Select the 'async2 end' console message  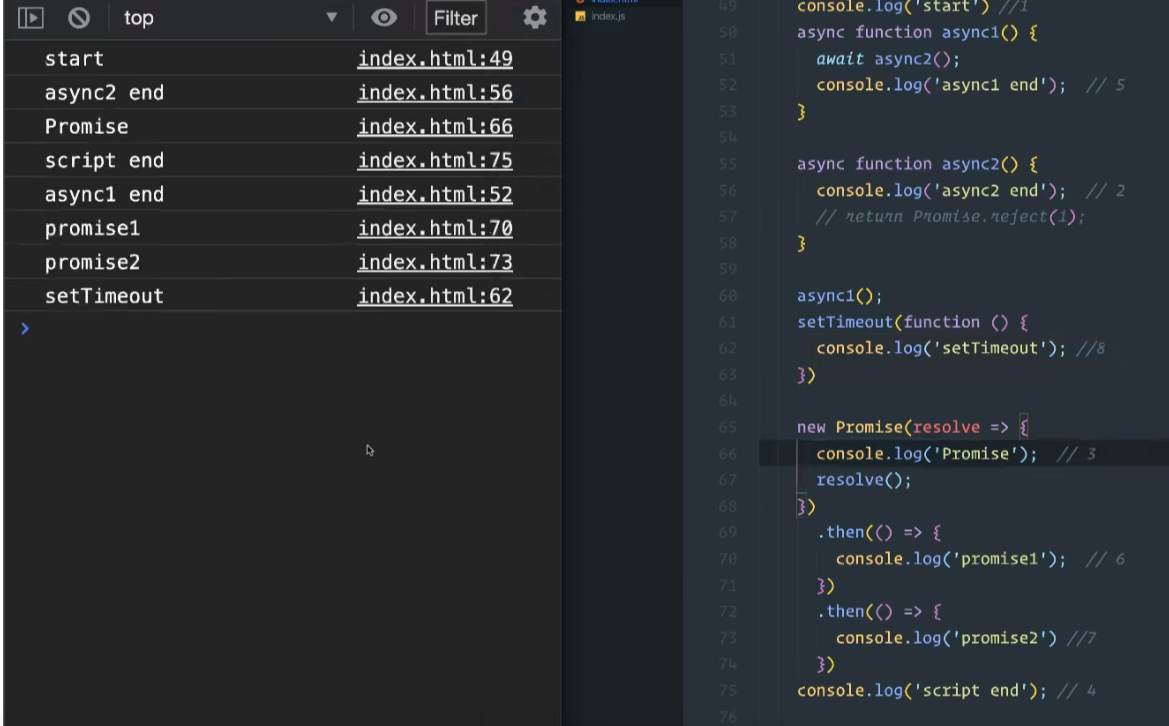(x=104, y=93)
